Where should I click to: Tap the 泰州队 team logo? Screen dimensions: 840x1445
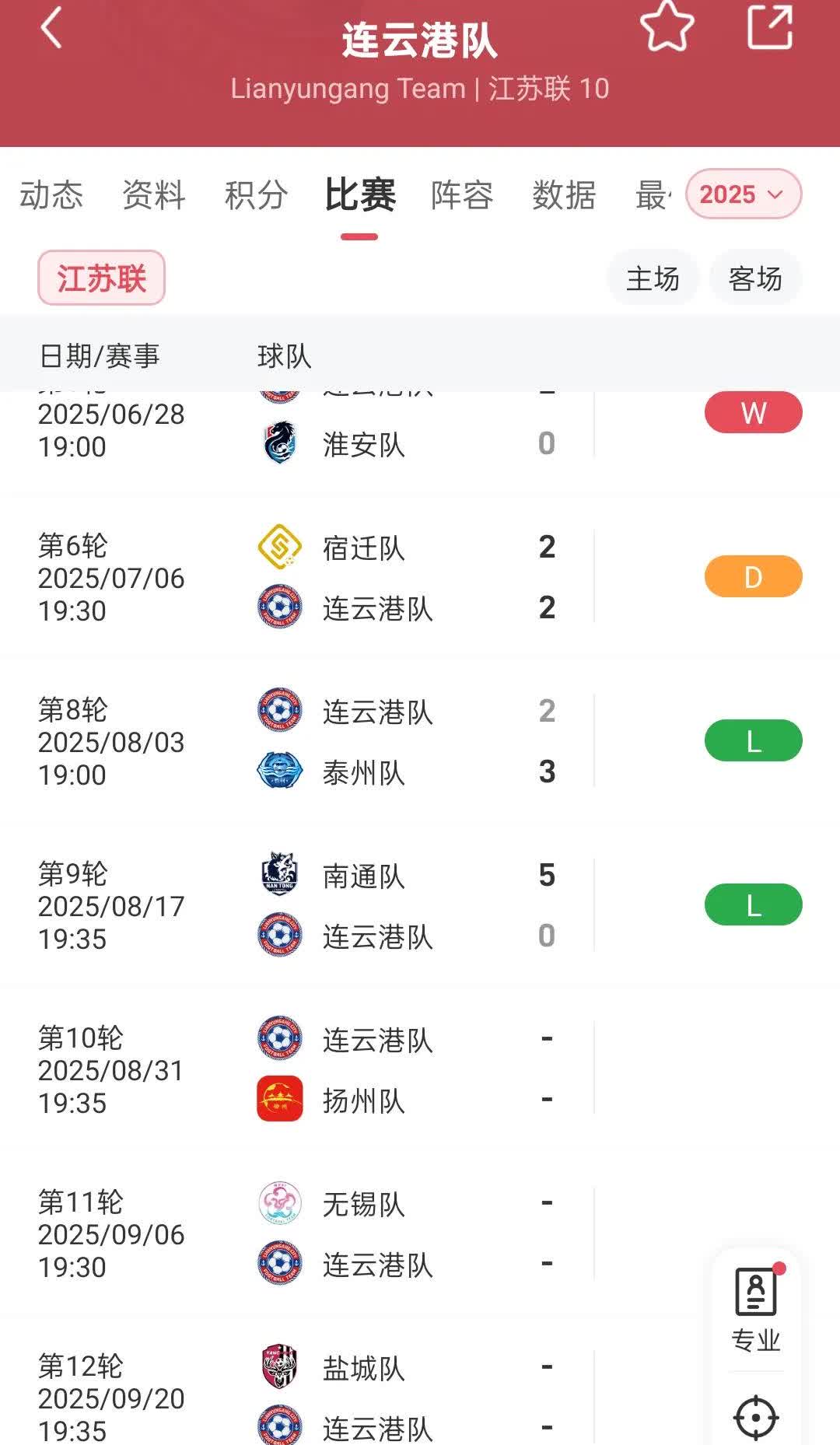[x=279, y=771]
